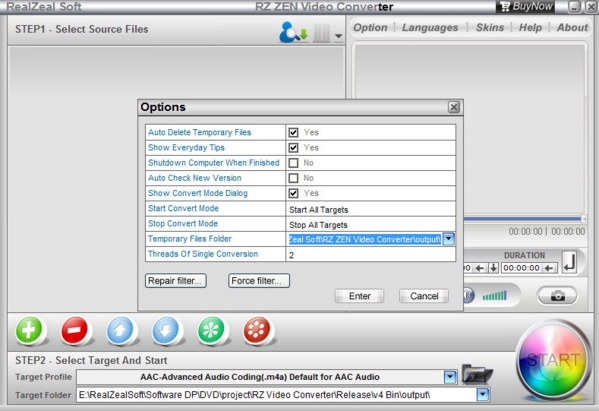Open the Help menu
Image resolution: width=599 pixels, height=411 pixels.
530,28
